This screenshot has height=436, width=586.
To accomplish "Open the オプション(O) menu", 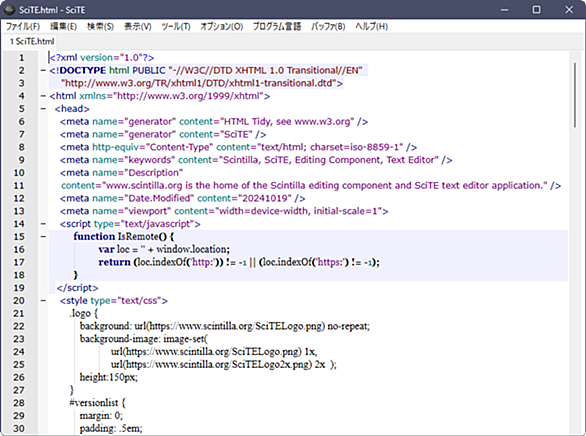I will [x=222, y=27].
